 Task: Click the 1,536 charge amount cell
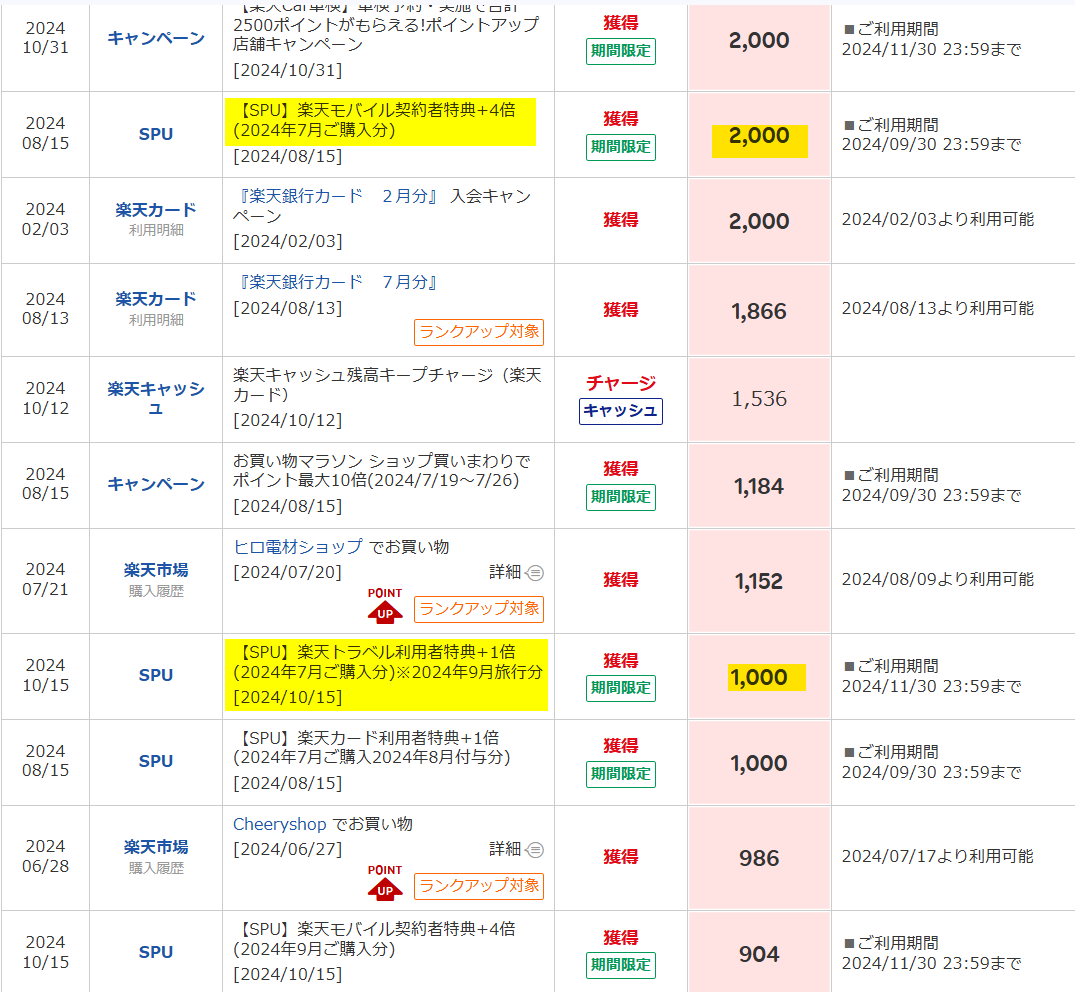(x=759, y=399)
